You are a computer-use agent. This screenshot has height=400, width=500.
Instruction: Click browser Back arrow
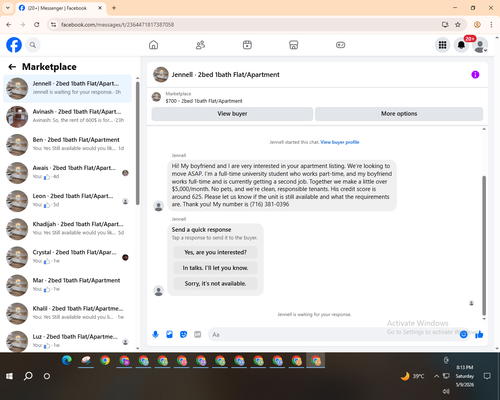9,25
